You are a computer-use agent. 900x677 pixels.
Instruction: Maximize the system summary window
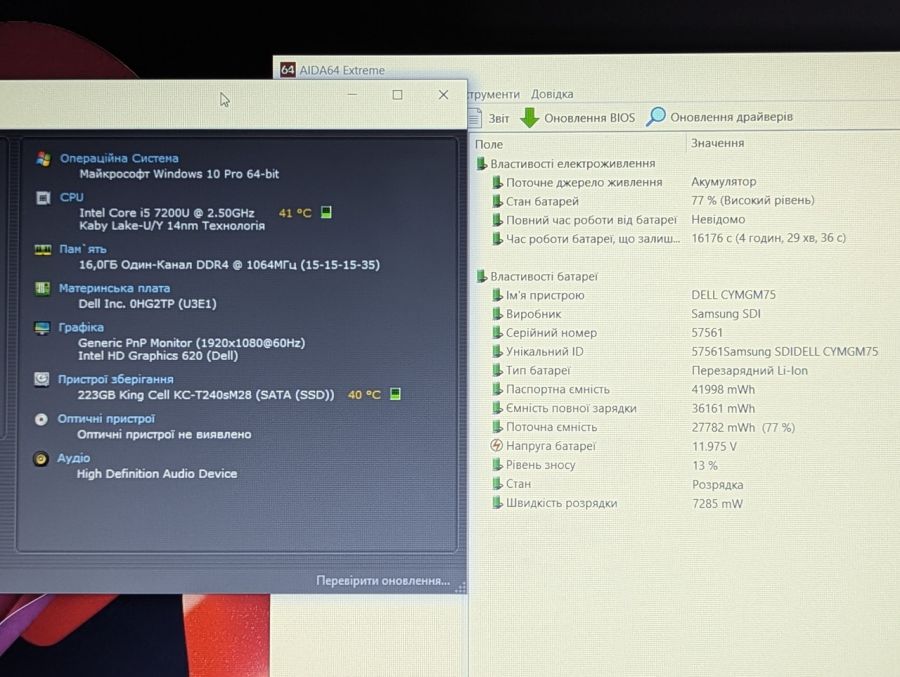[x=397, y=95]
